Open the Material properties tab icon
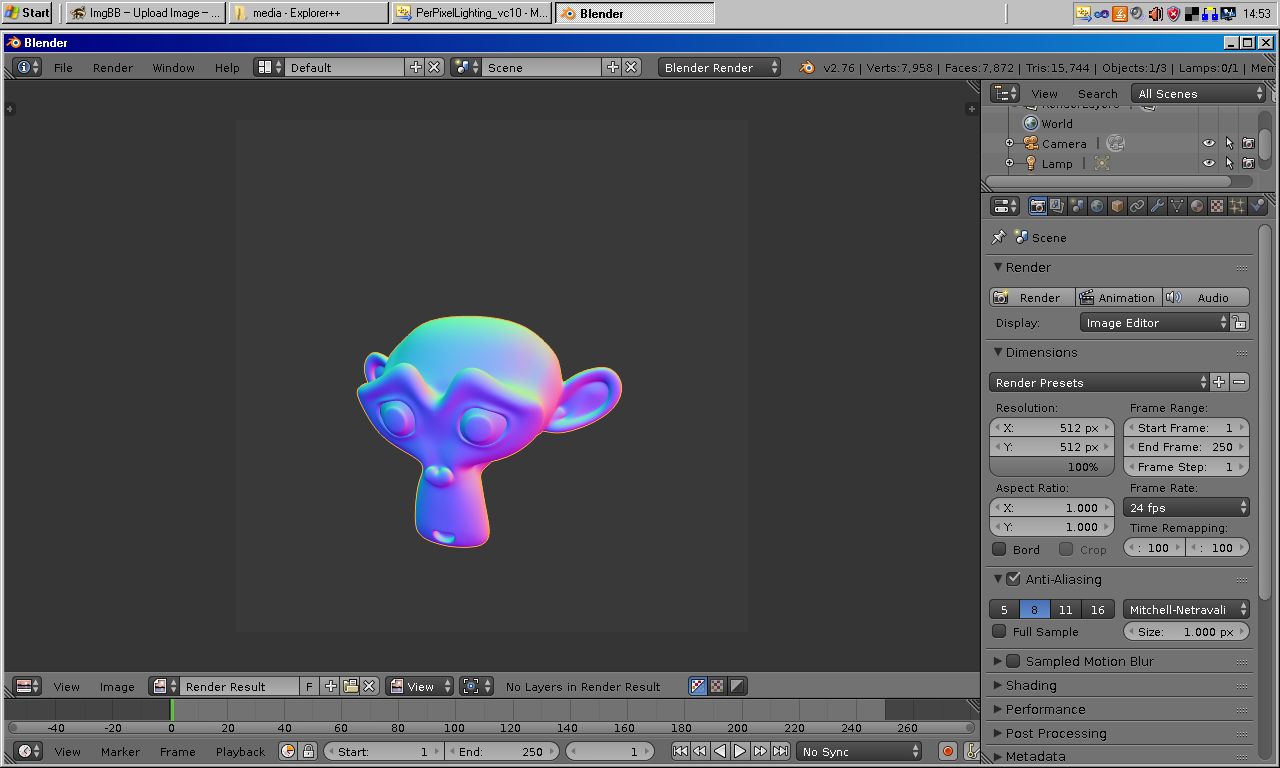1280x768 pixels. (x=1197, y=206)
